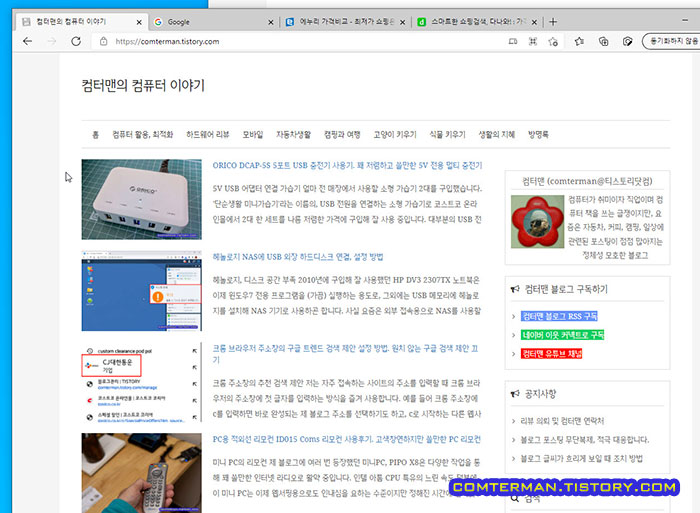Open a new tab with the plus button
The width and height of the screenshot is (700, 513).
553,22
